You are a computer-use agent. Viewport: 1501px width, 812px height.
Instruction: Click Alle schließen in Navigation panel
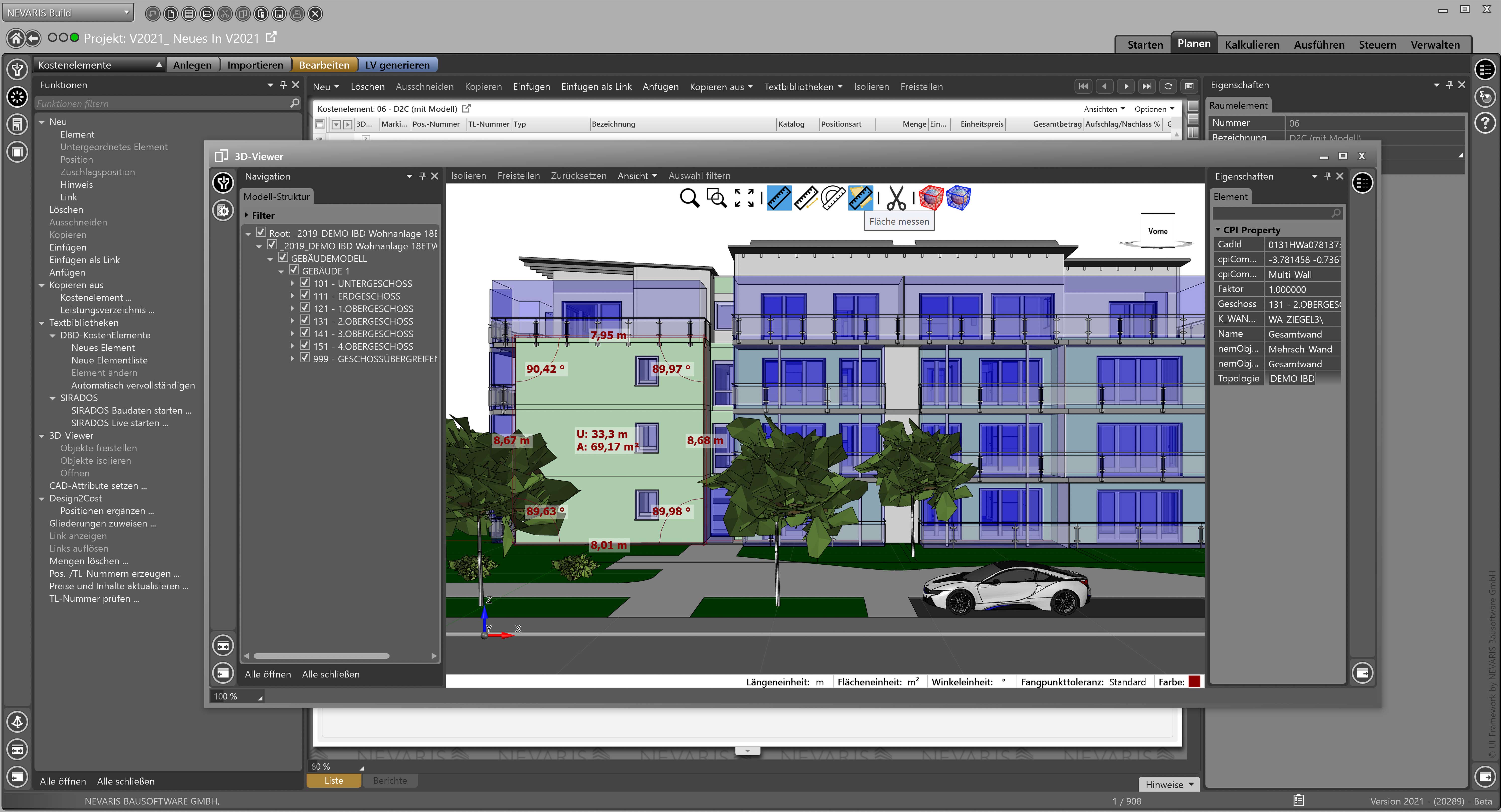pos(330,674)
